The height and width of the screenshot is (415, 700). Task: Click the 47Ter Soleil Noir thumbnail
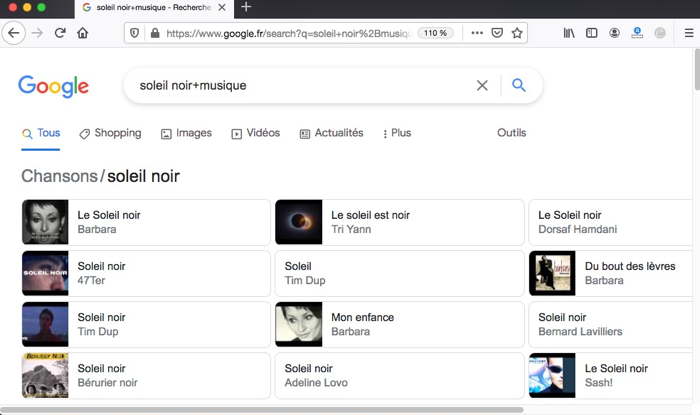45,273
